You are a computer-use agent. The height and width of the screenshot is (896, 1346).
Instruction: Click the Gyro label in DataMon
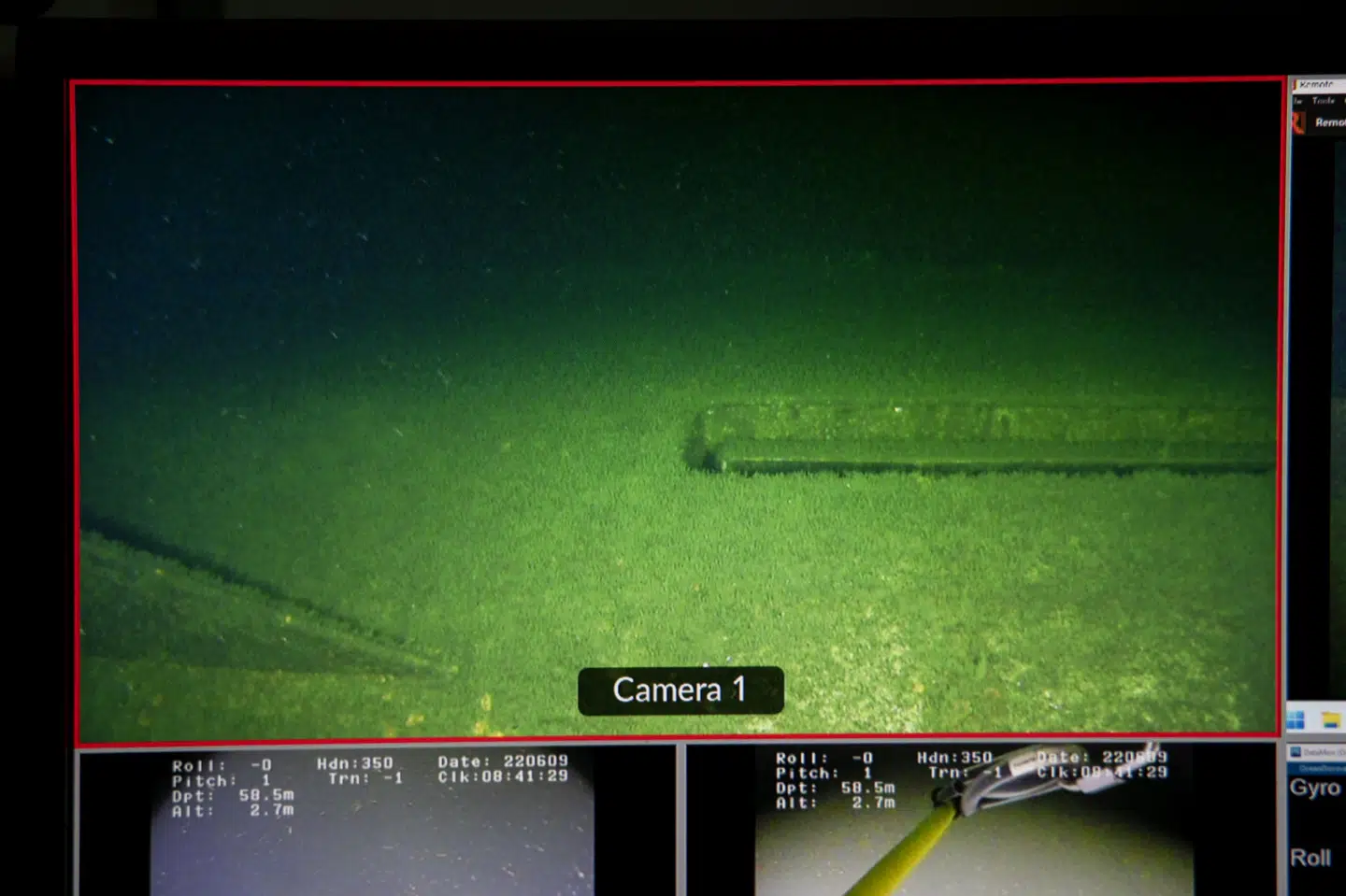click(1314, 788)
